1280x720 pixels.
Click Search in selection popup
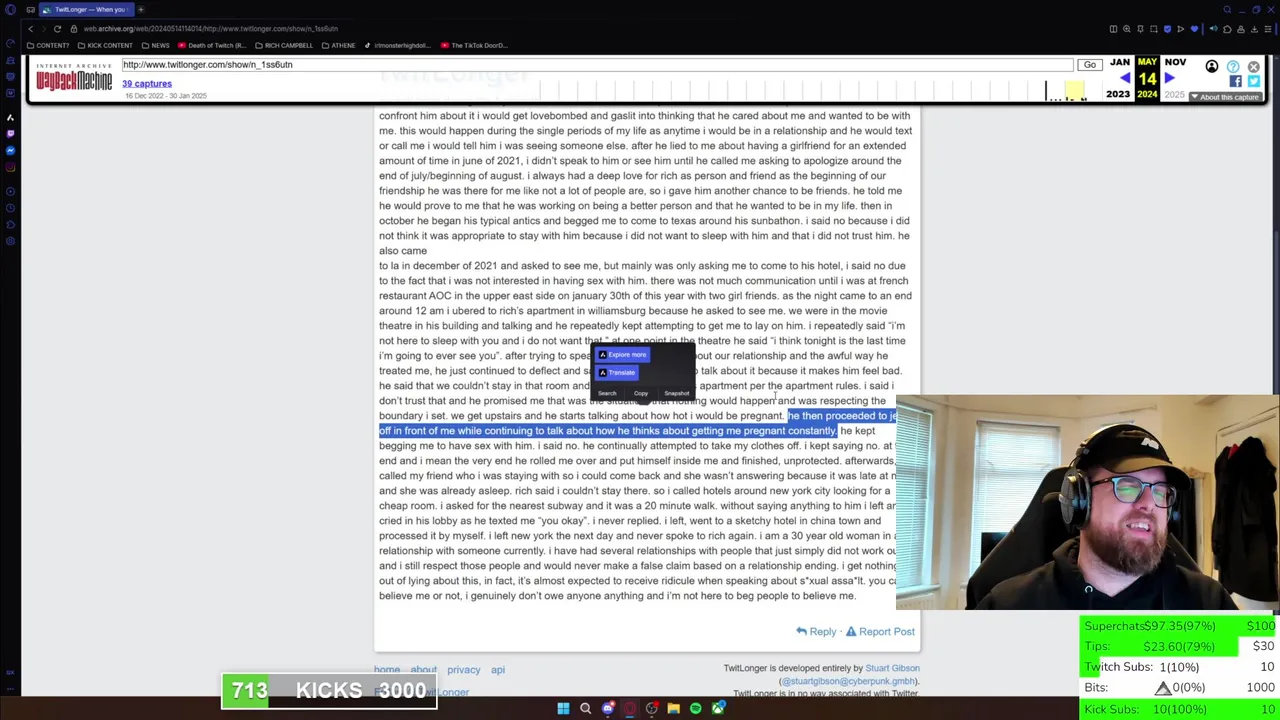607,393
